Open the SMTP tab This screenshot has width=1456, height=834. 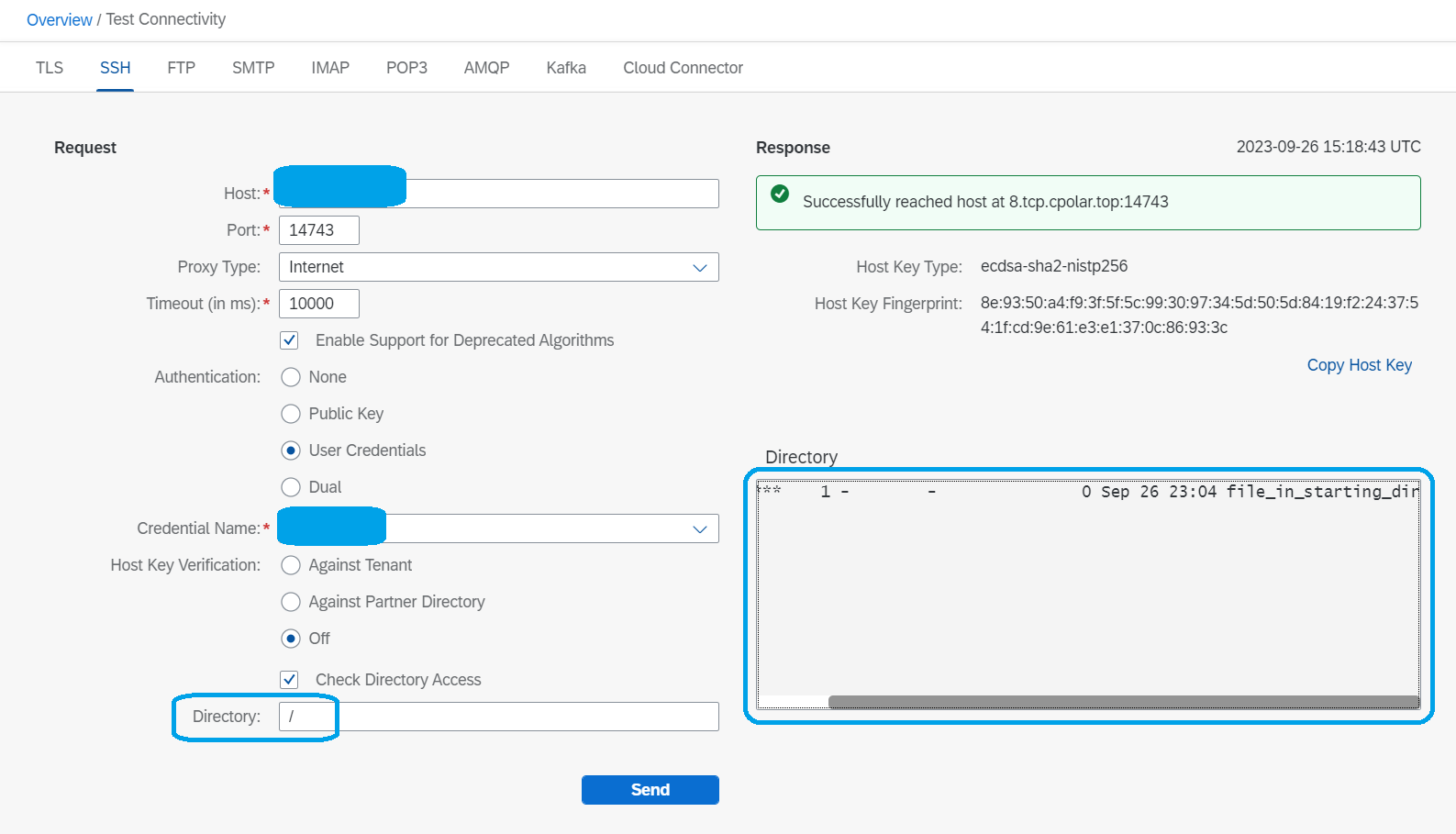point(253,68)
